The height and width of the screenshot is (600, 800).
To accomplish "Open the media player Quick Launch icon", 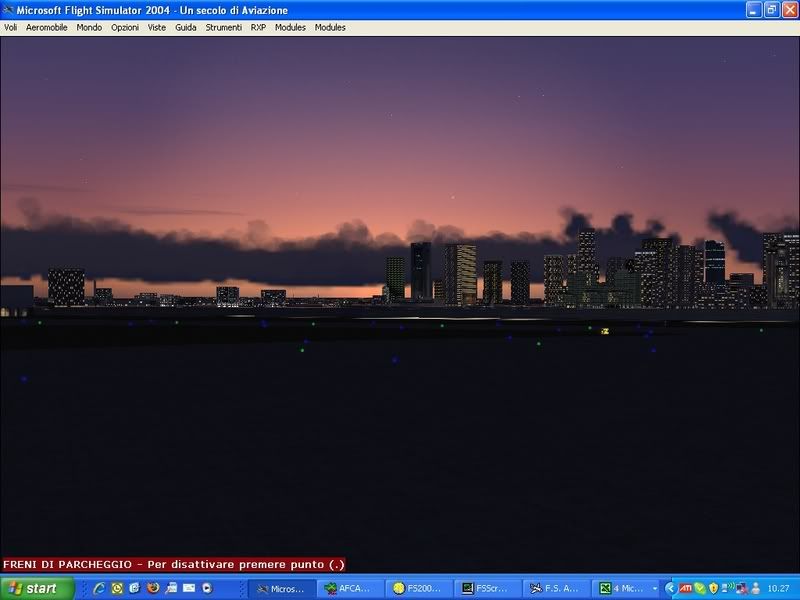I will click(x=207, y=588).
